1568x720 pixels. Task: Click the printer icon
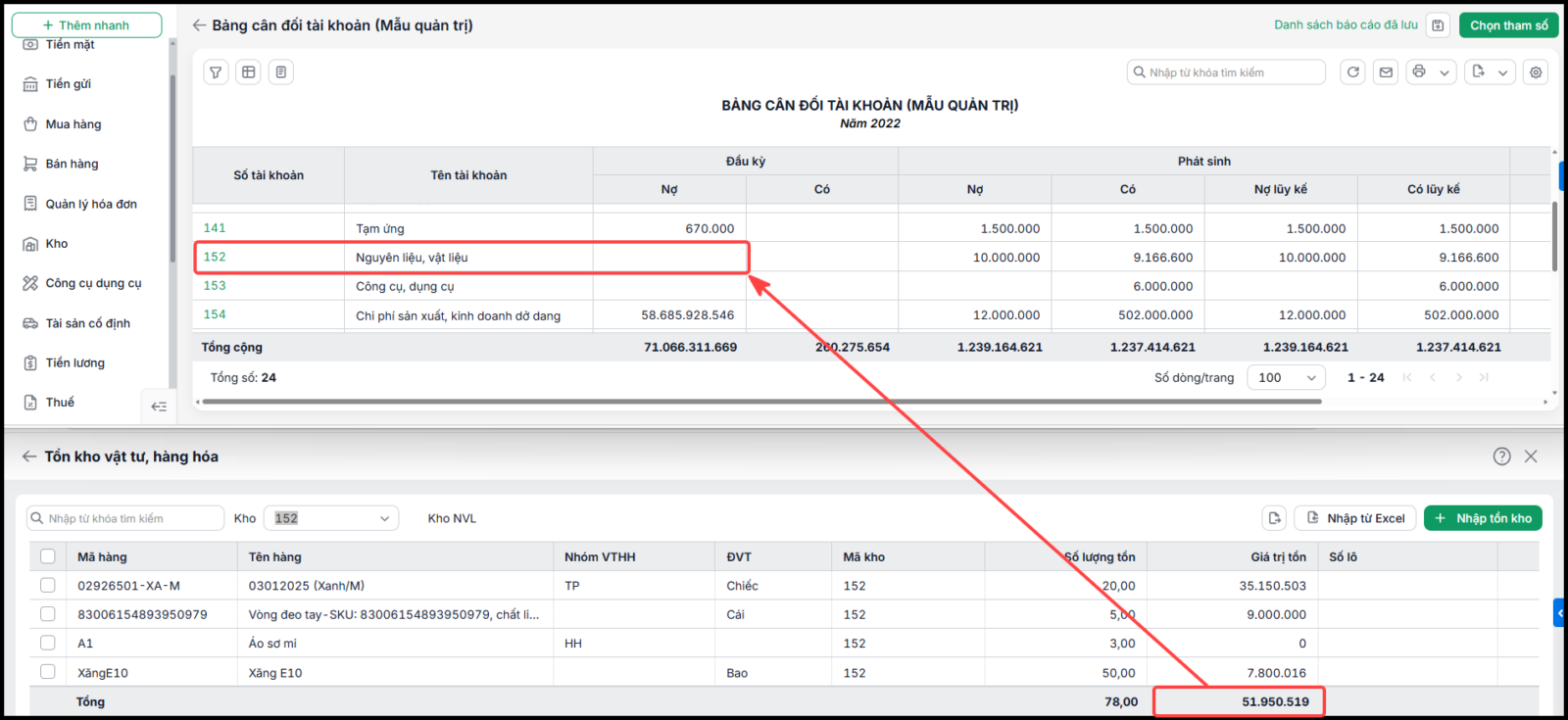(x=1419, y=72)
